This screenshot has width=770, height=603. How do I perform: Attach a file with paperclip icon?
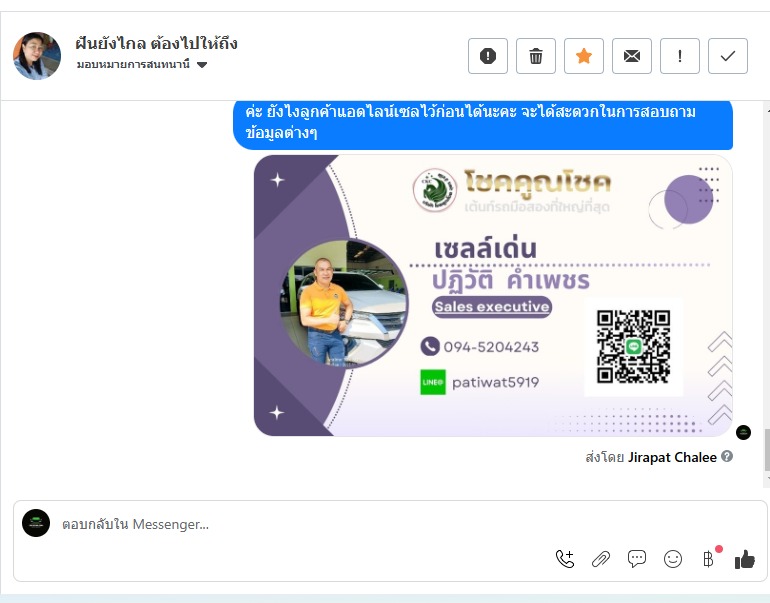pos(601,559)
